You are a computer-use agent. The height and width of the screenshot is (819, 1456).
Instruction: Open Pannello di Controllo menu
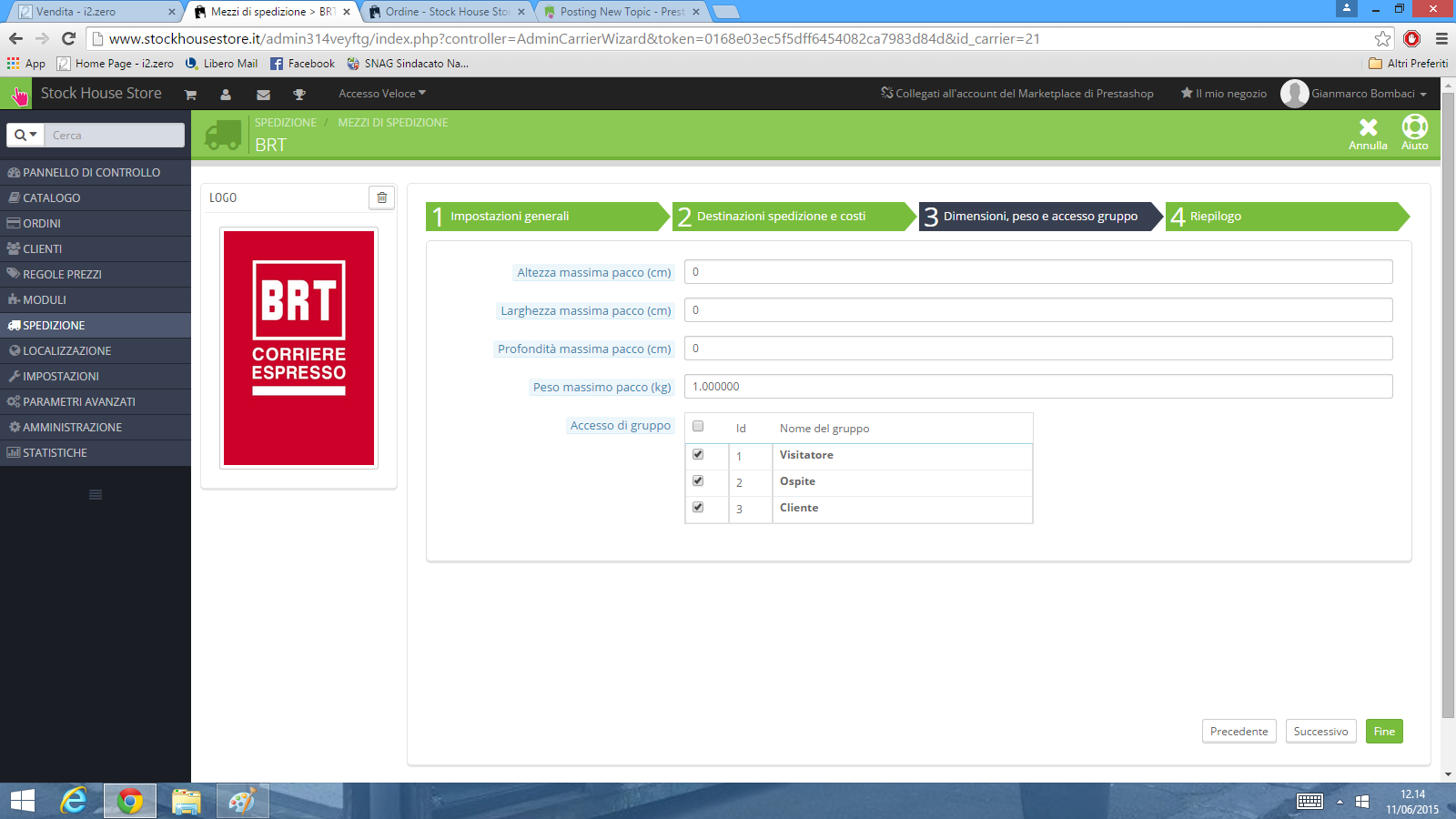tap(96, 172)
